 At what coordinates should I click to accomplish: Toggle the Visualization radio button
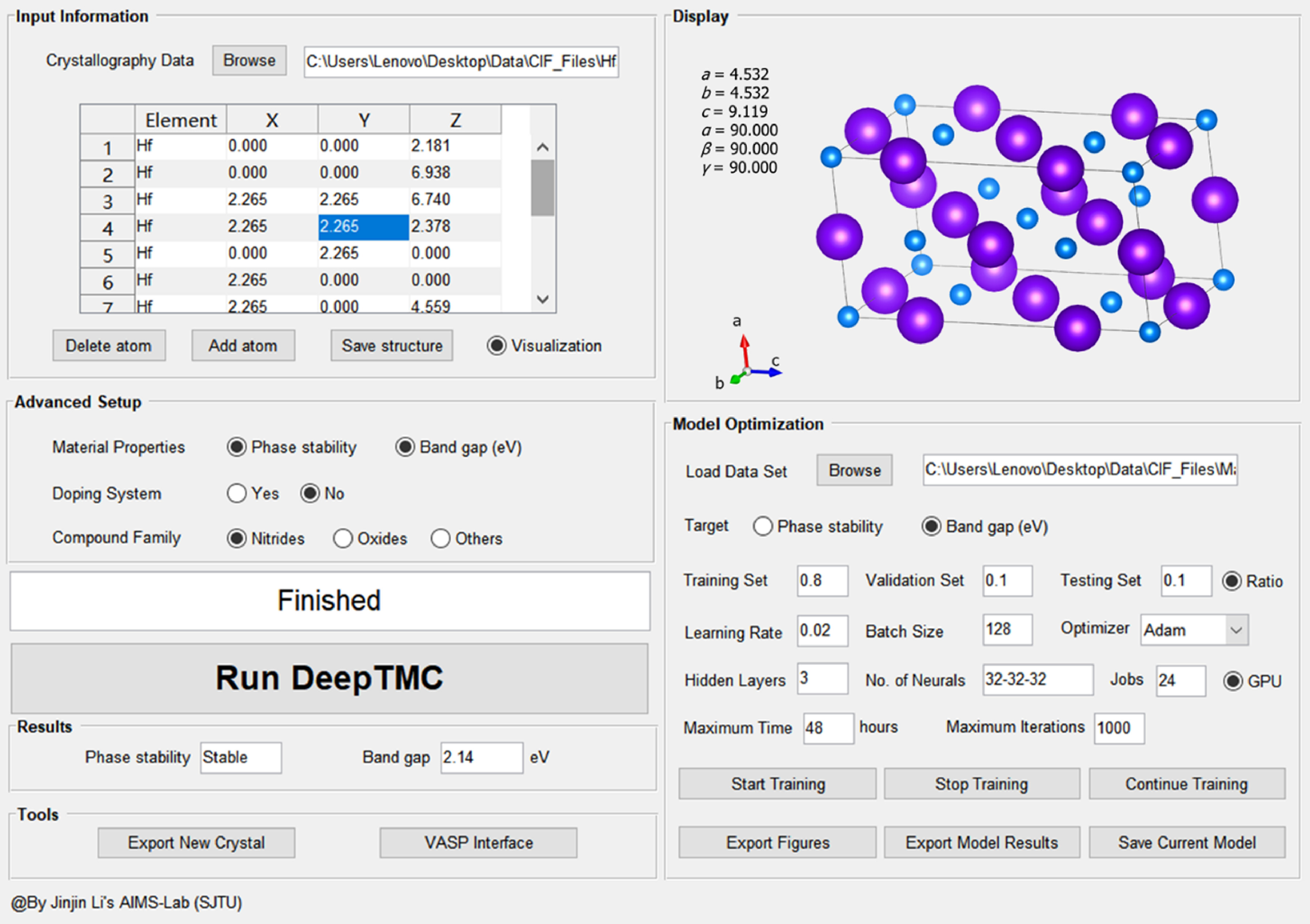coord(497,346)
